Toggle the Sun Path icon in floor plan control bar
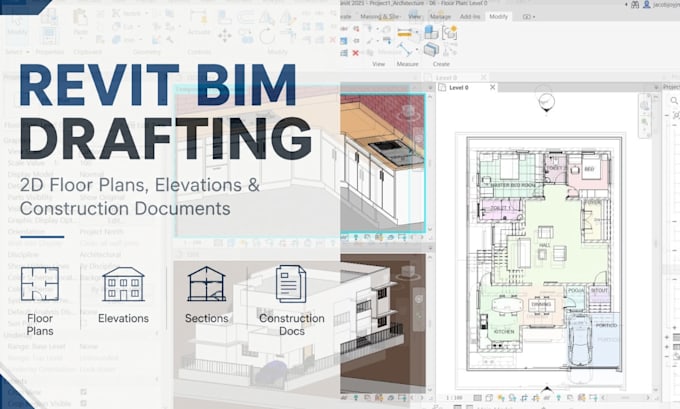Image resolution: width=680 pixels, height=409 pixels. click(x=501, y=398)
